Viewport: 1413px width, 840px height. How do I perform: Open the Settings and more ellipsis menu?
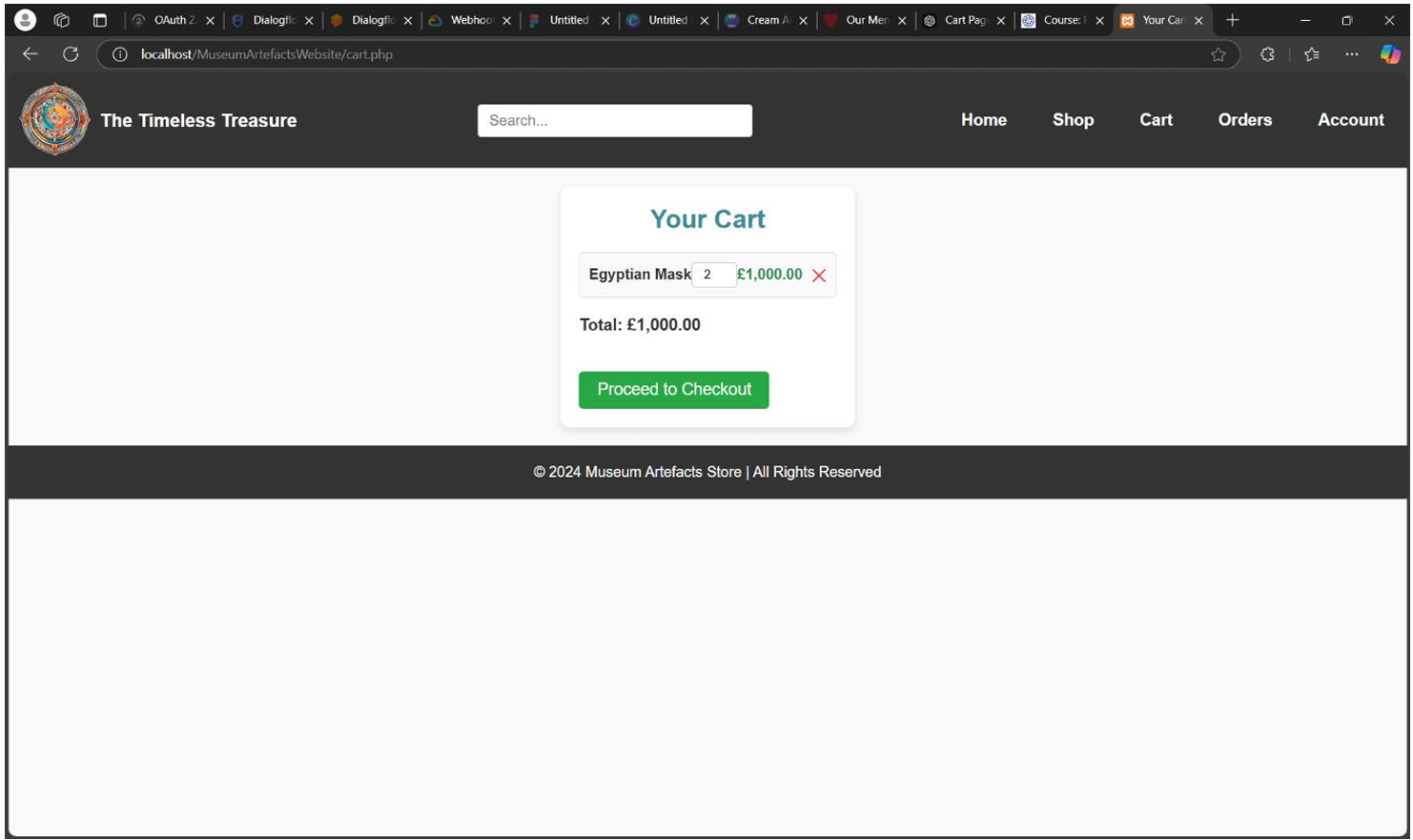tap(1352, 54)
